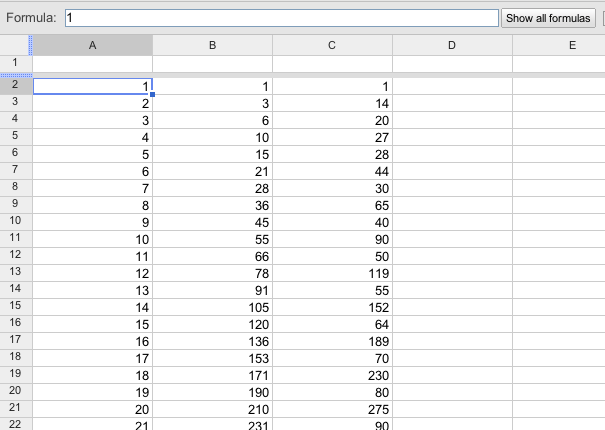
Task: Select row 1 header
Action: click(x=15, y=63)
